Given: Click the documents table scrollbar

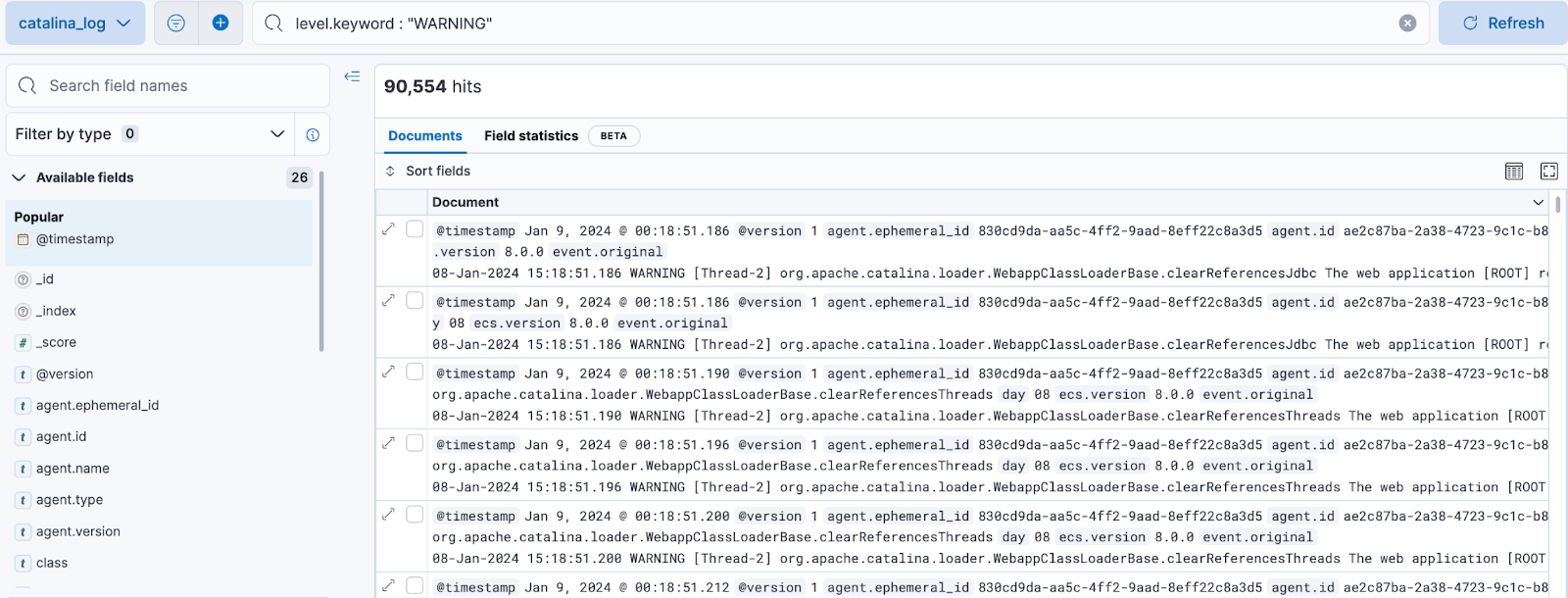Looking at the screenshot, I should 1558,204.
